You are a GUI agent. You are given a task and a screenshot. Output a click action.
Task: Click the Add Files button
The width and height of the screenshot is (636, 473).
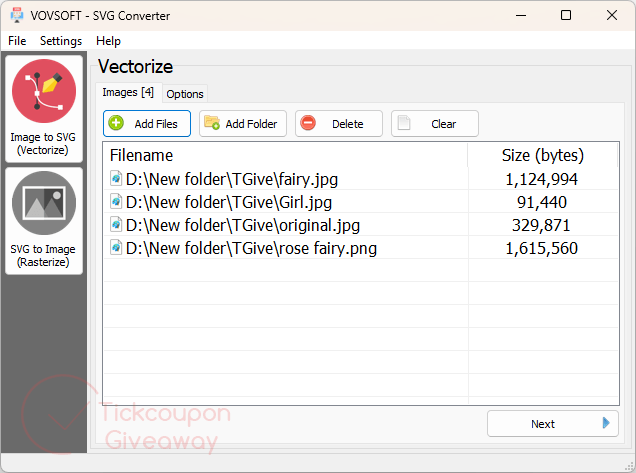pos(147,124)
